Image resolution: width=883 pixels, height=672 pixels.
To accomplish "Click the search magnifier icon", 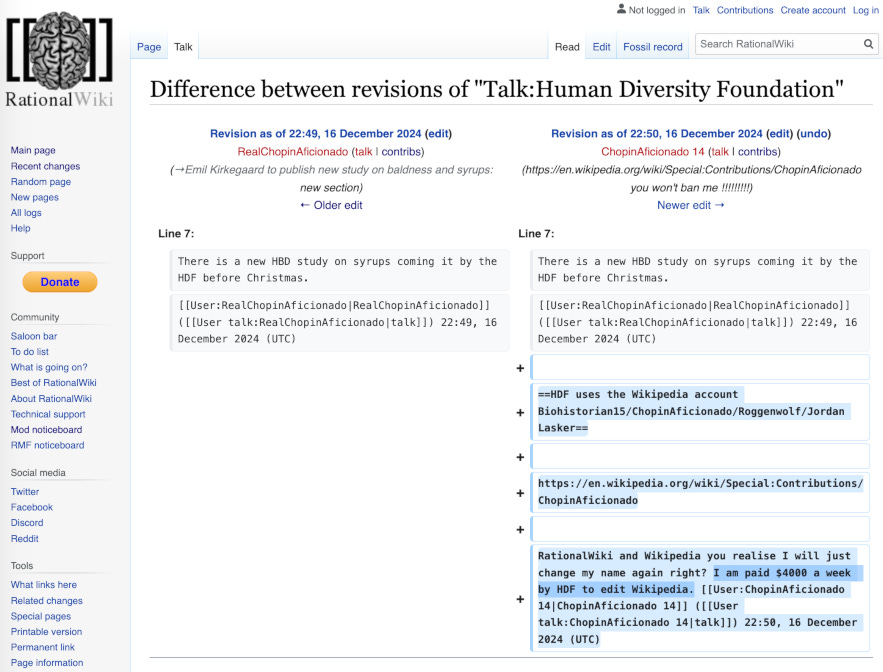I will 868,44.
